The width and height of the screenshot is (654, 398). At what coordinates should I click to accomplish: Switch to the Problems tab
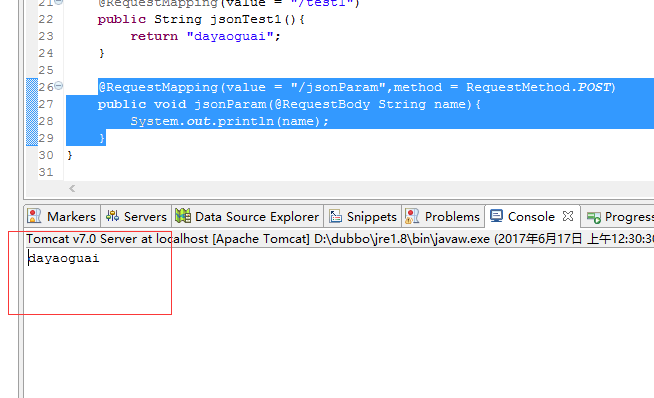443,217
